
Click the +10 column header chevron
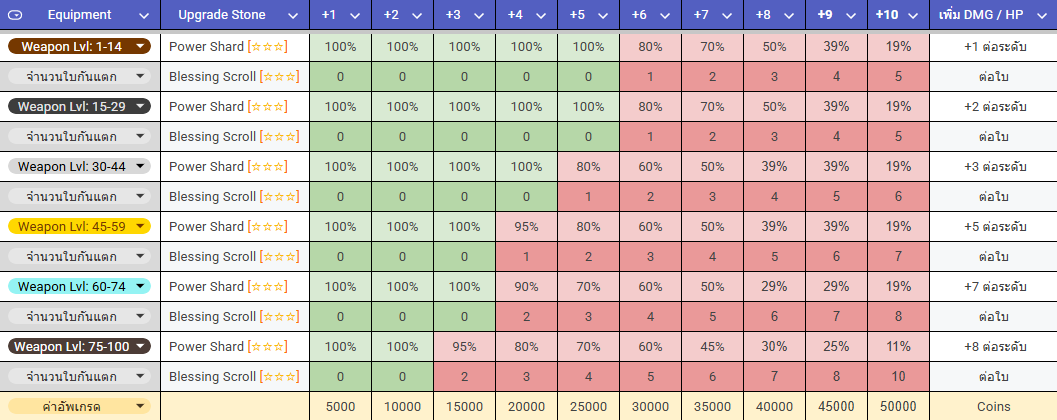914,16
